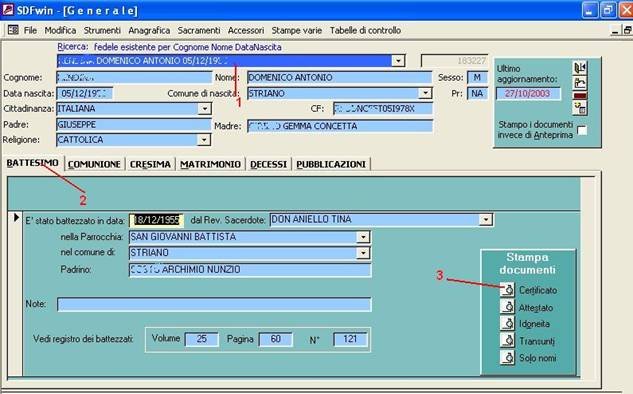Open the Accessori menu
633x394 pixels.
(246, 30)
